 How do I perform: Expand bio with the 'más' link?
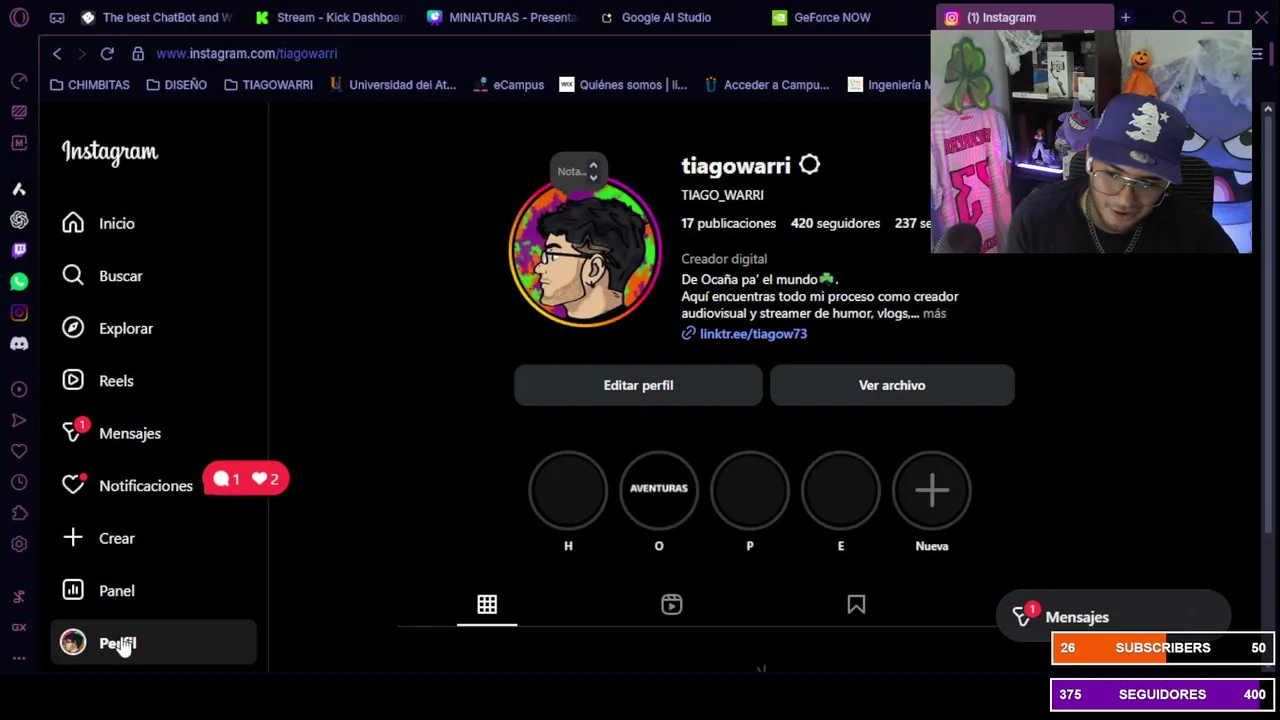point(934,314)
